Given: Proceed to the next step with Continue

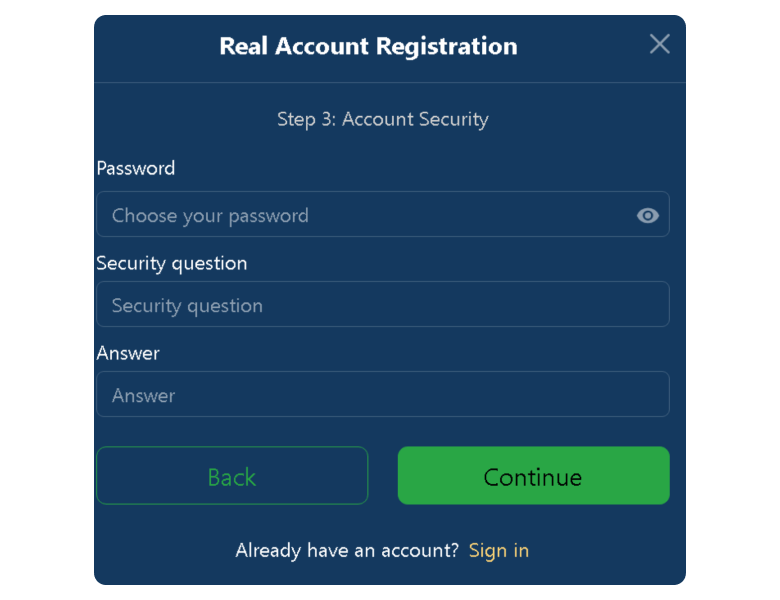Looking at the screenshot, I should [533, 476].
